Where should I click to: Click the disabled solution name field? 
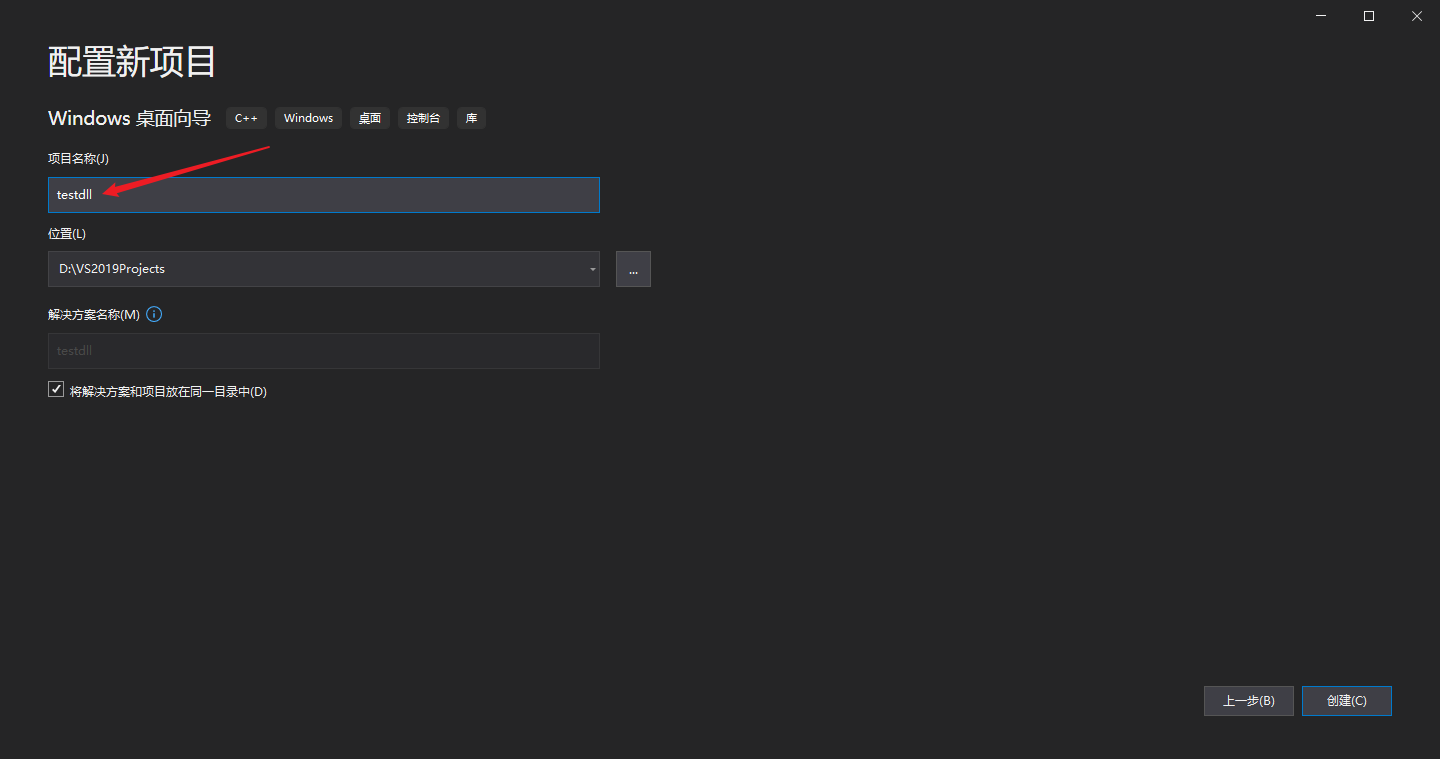click(324, 351)
